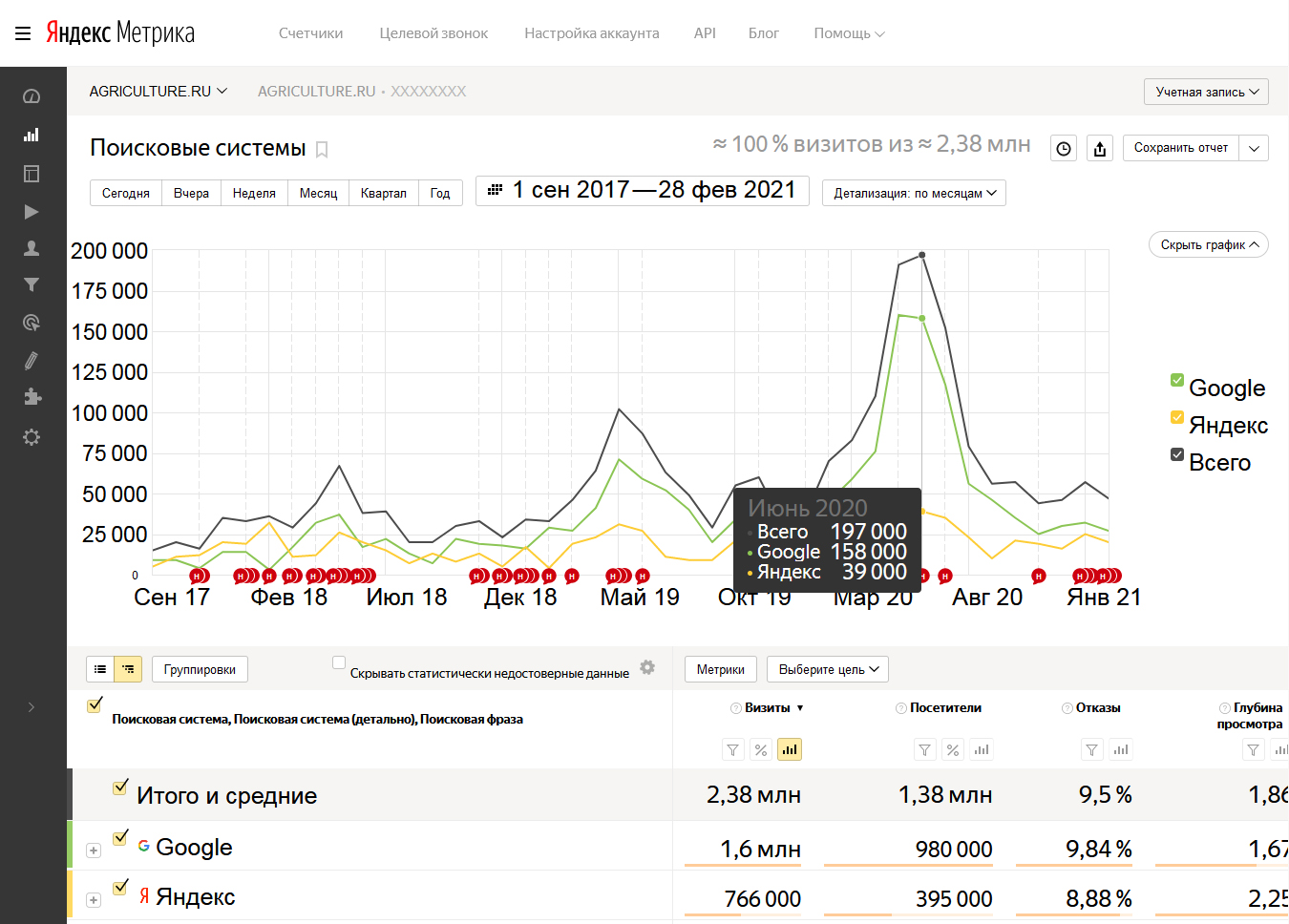The height and width of the screenshot is (924, 1289).
Task: Open the Reports bar chart sidebar icon
Action: coord(32,135)
